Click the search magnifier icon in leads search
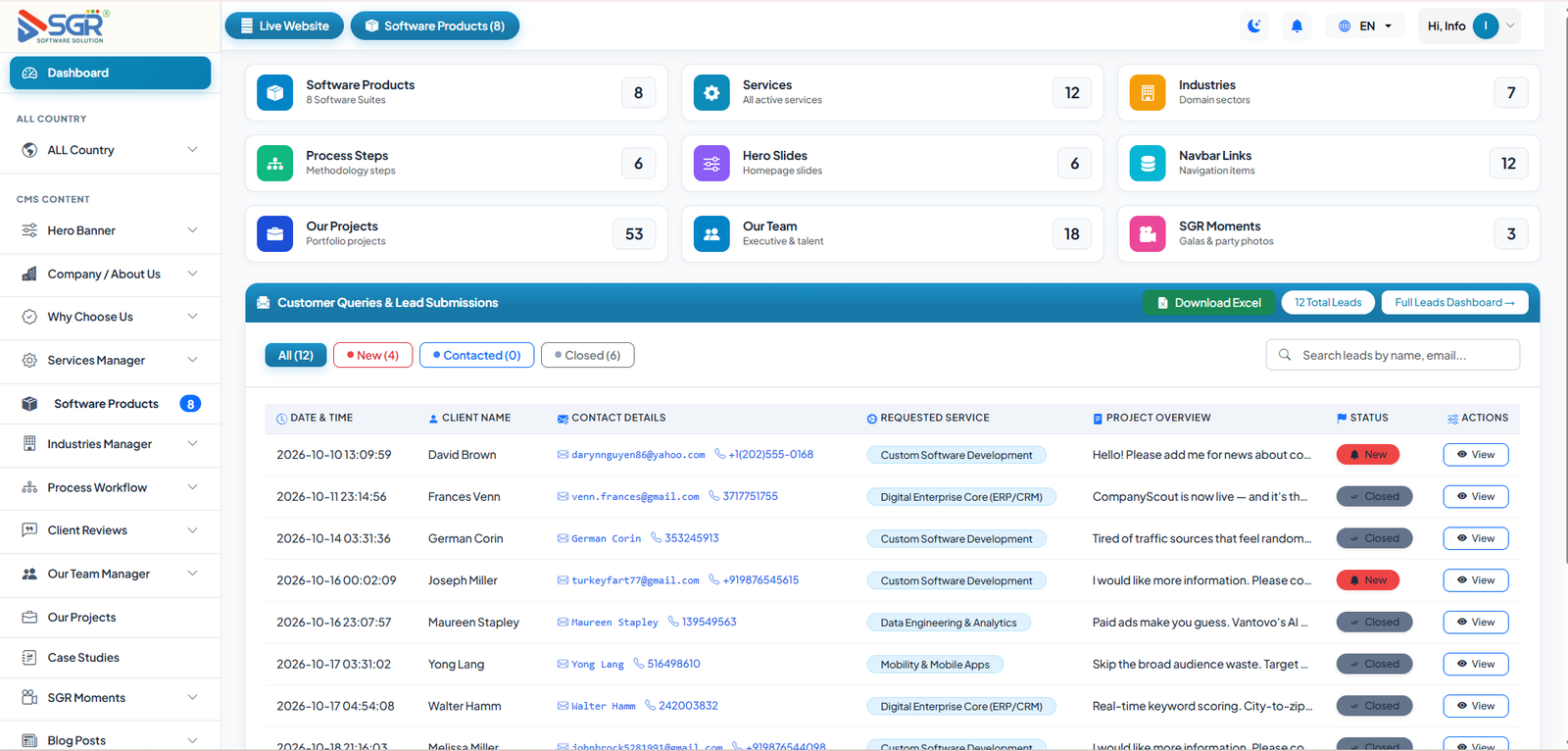The image size is (1568, 751). tap(1285, 355)
